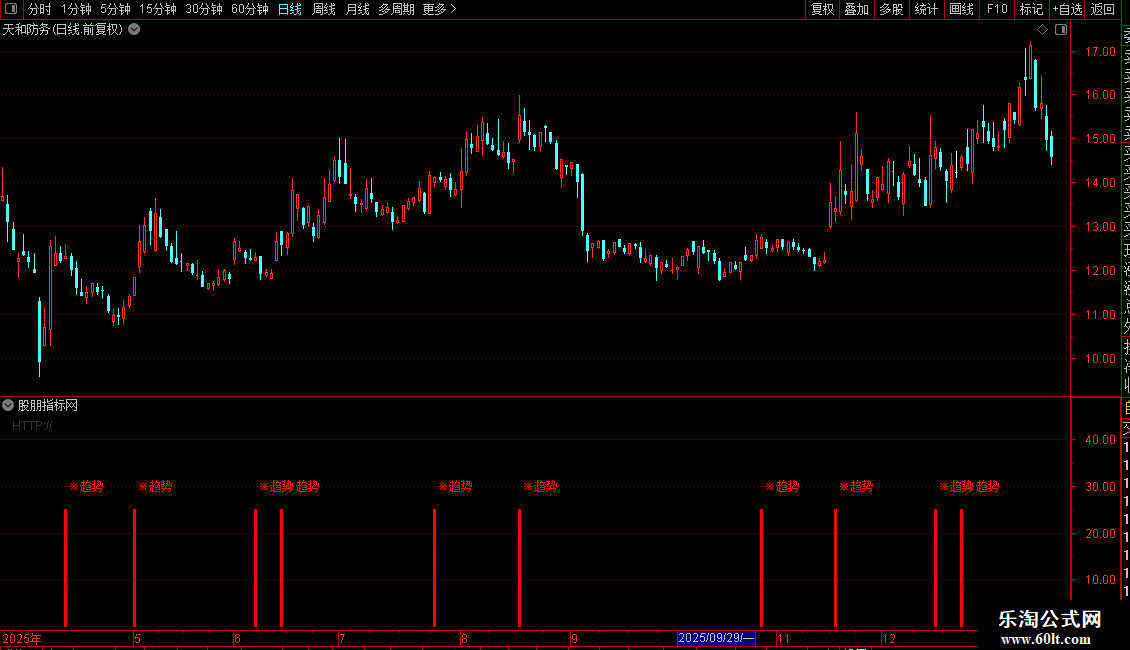Add stock to watchlist with +自选
1130x650 pixels.
(1067, 9)
